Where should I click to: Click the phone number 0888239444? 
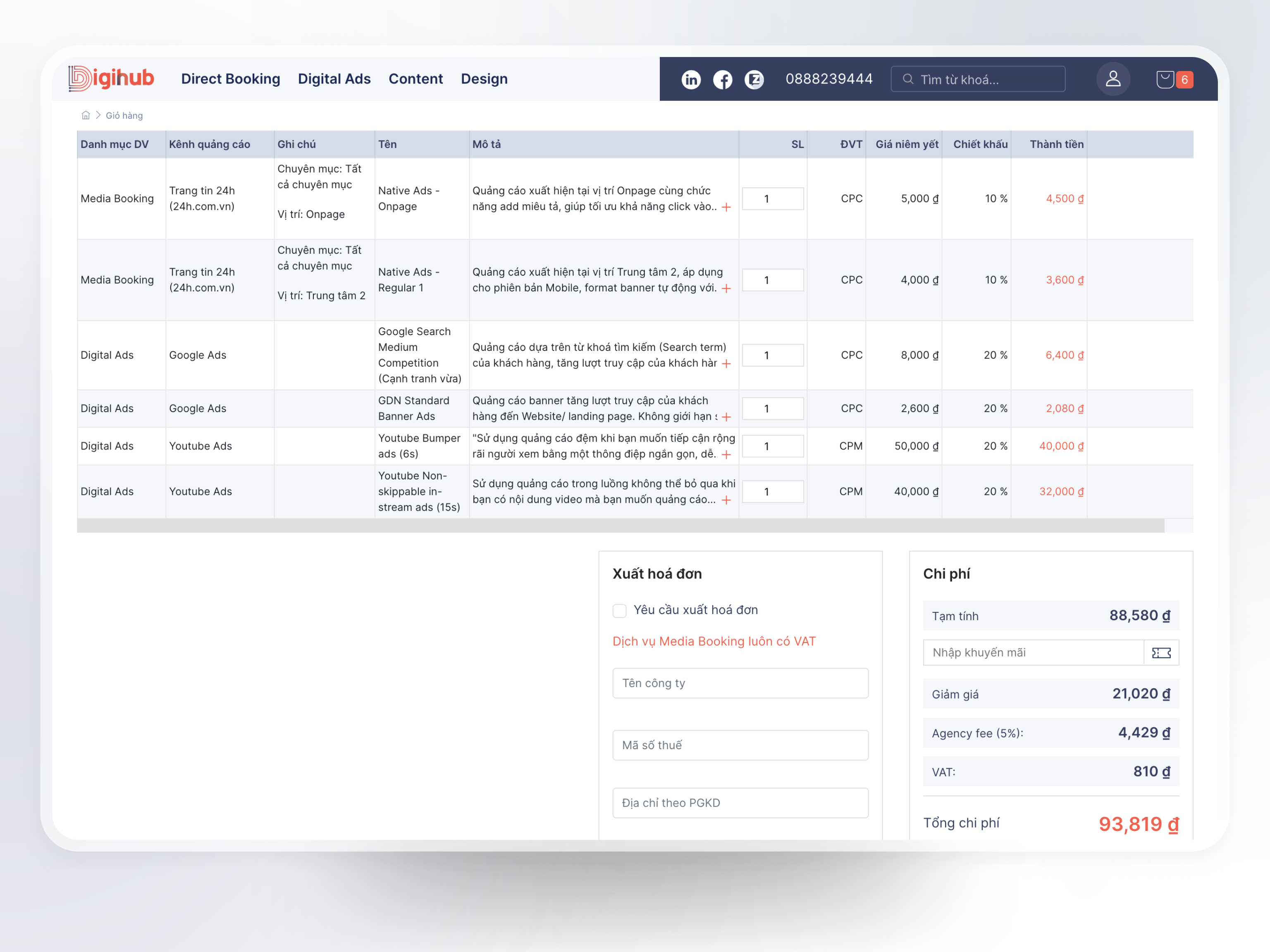[x=830, y=79]
